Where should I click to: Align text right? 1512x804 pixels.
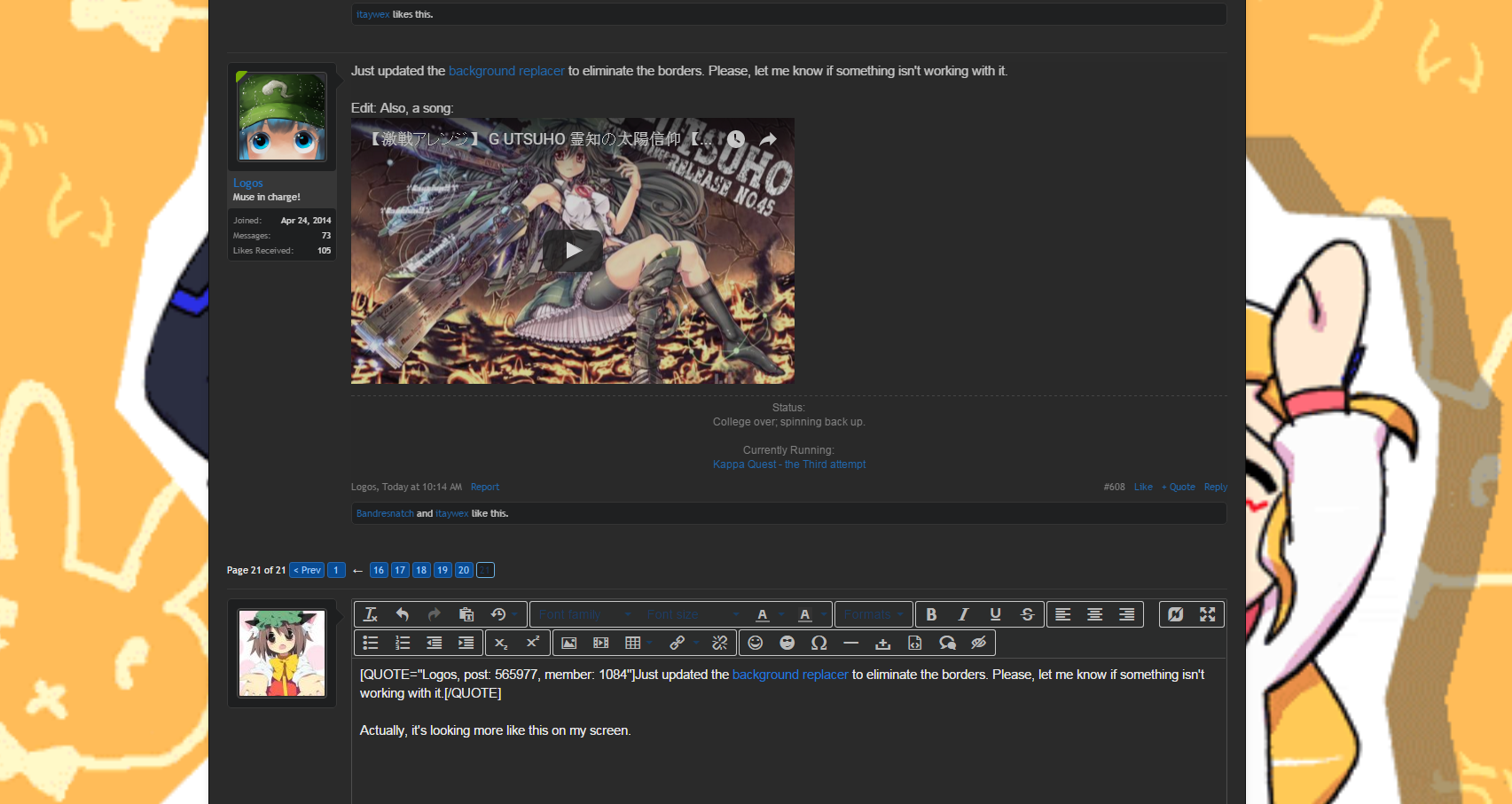pyautogui.click(x=1127, y=614)
